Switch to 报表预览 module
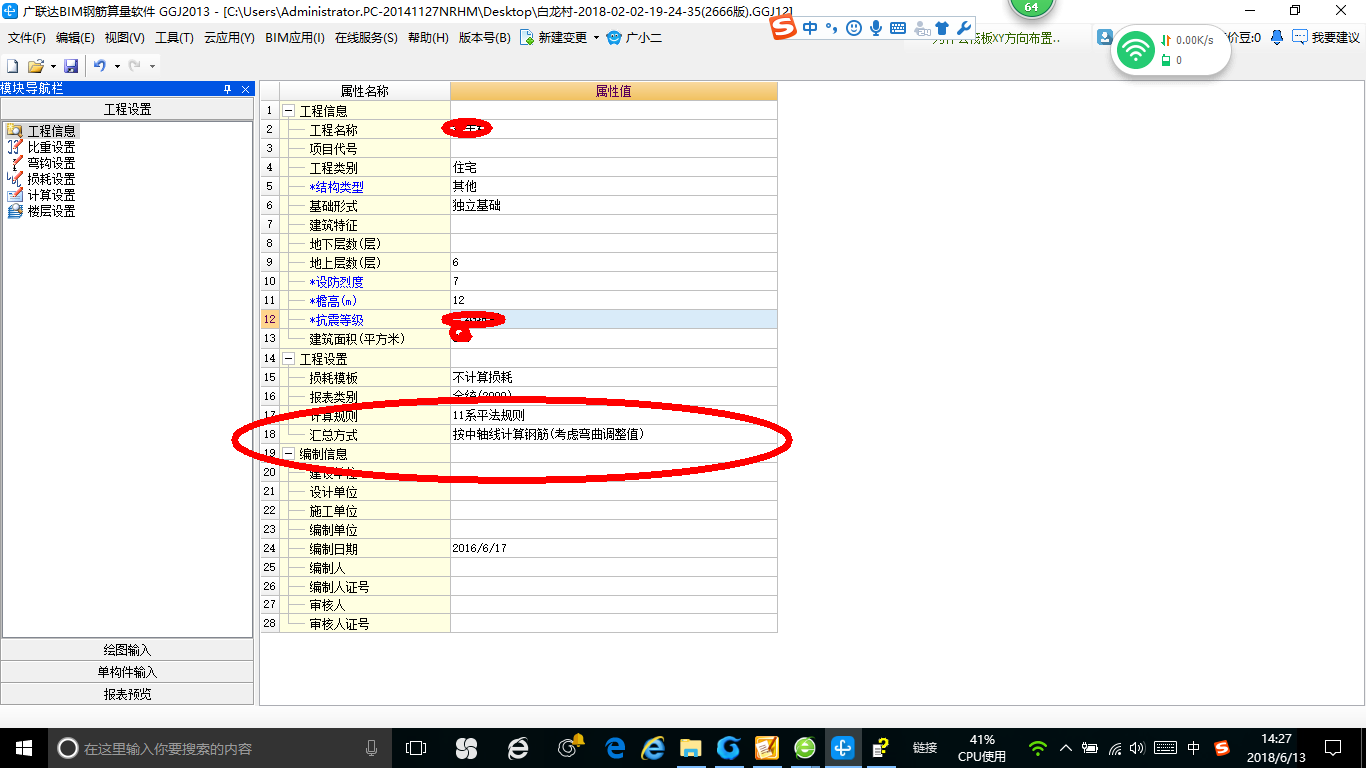 127,694
